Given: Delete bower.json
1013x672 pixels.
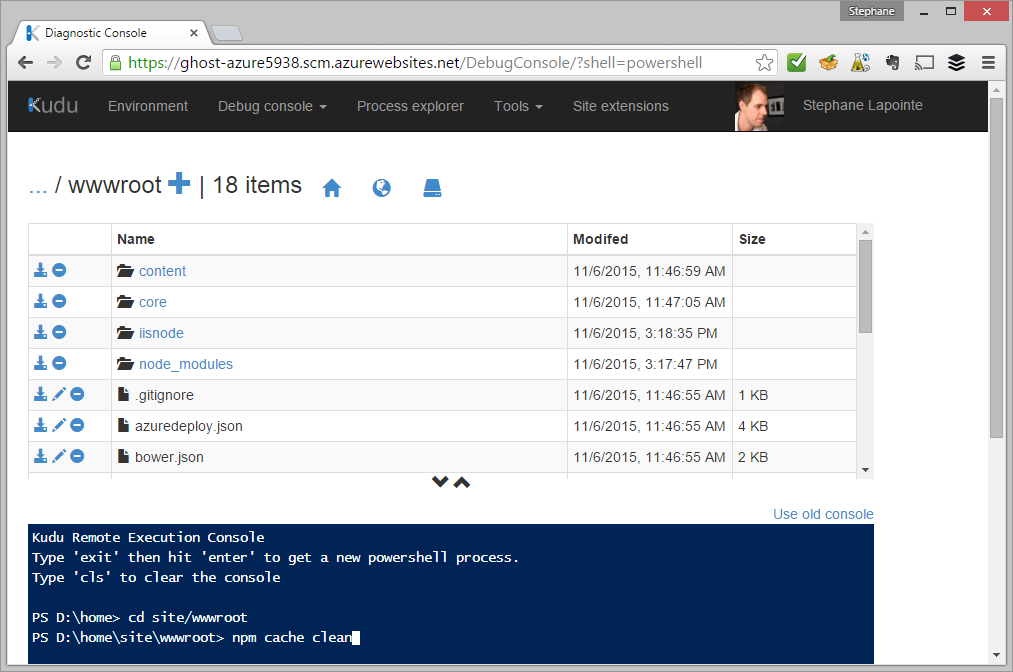Looking at the screenshot, I should (x=77, y=456).
